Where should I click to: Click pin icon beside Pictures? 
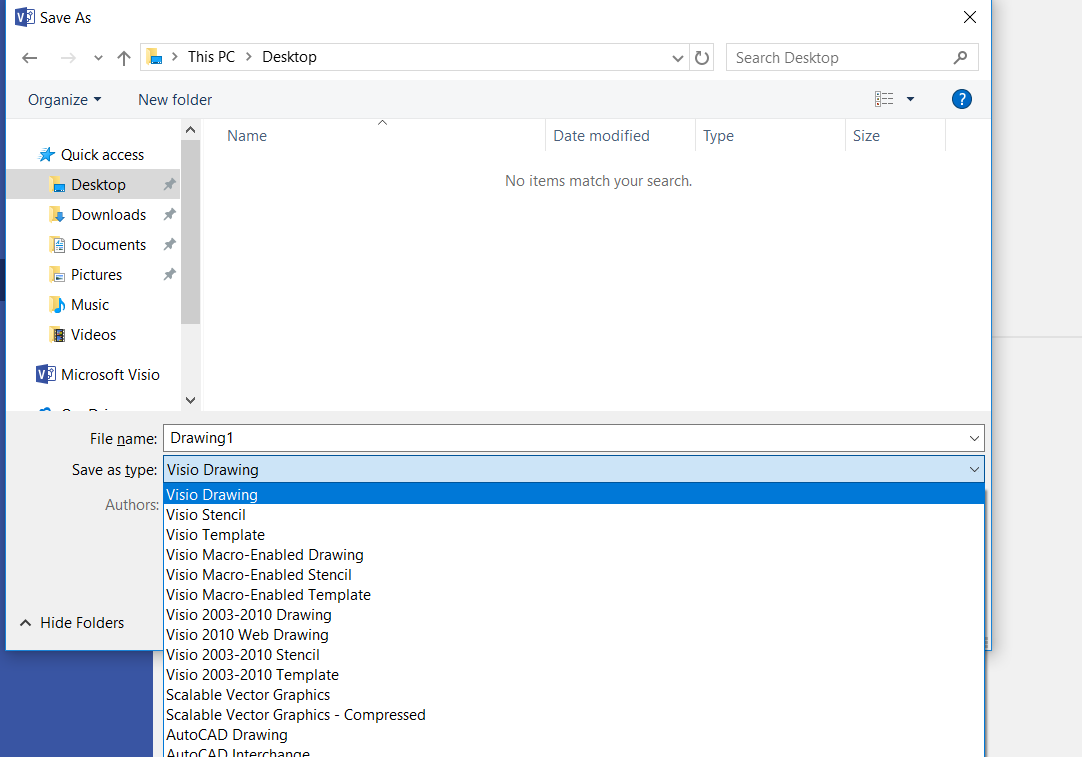[169, 275]
